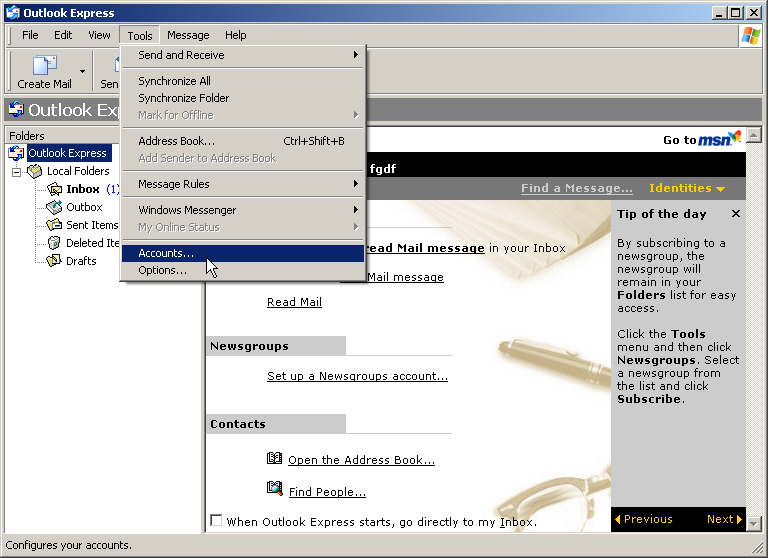Click the Newsgroups section heading
Image resolution: width=768 pixels, height=558 pixels.
point(249,346)
